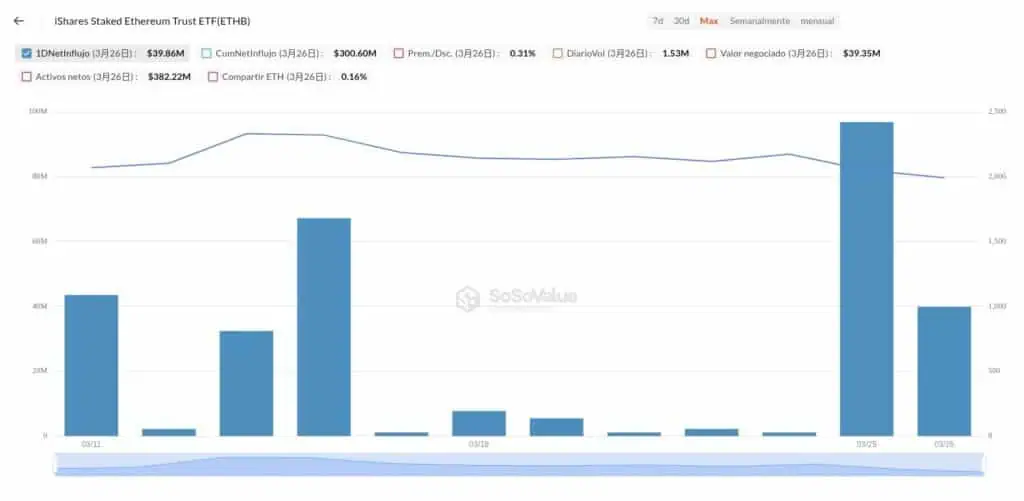Click the tallest bar for 03/25
The height and width of the screenshot is (501, 1024).
[x=866, y=278]
